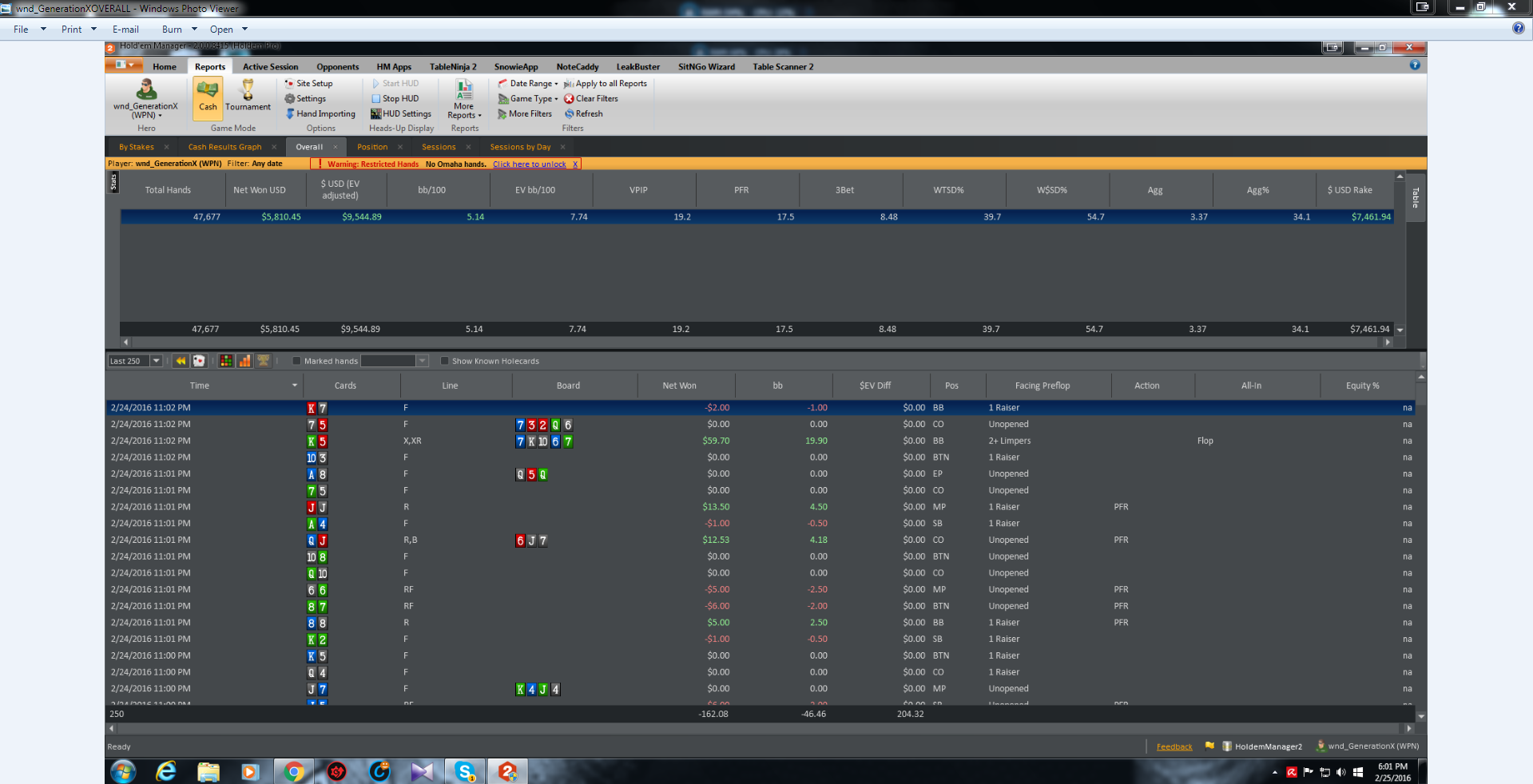Toggle the Marked hands checkbox
Image resolution: width=1533 pixels, height=784 pixels.
click(296, 361)
